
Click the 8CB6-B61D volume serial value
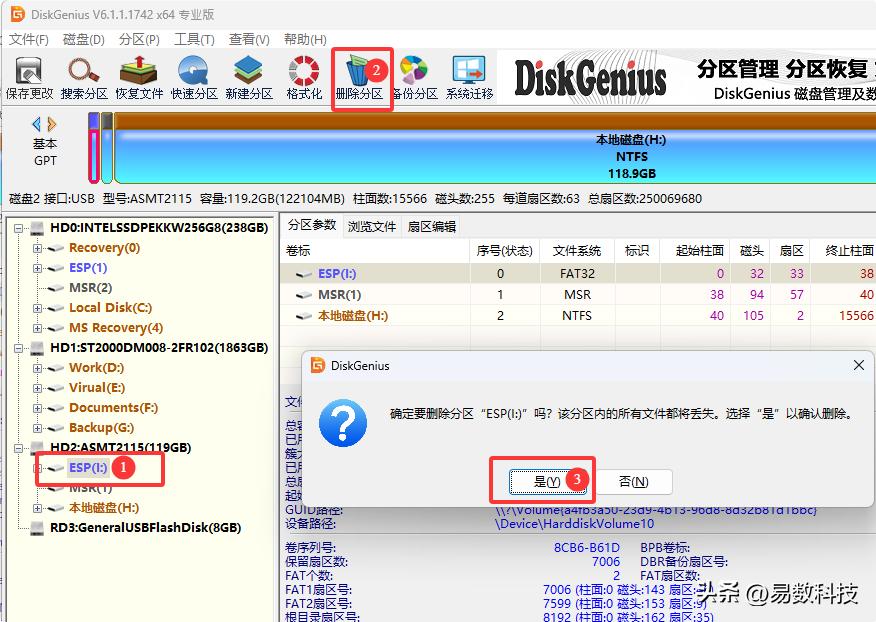[x=587, y=548]
